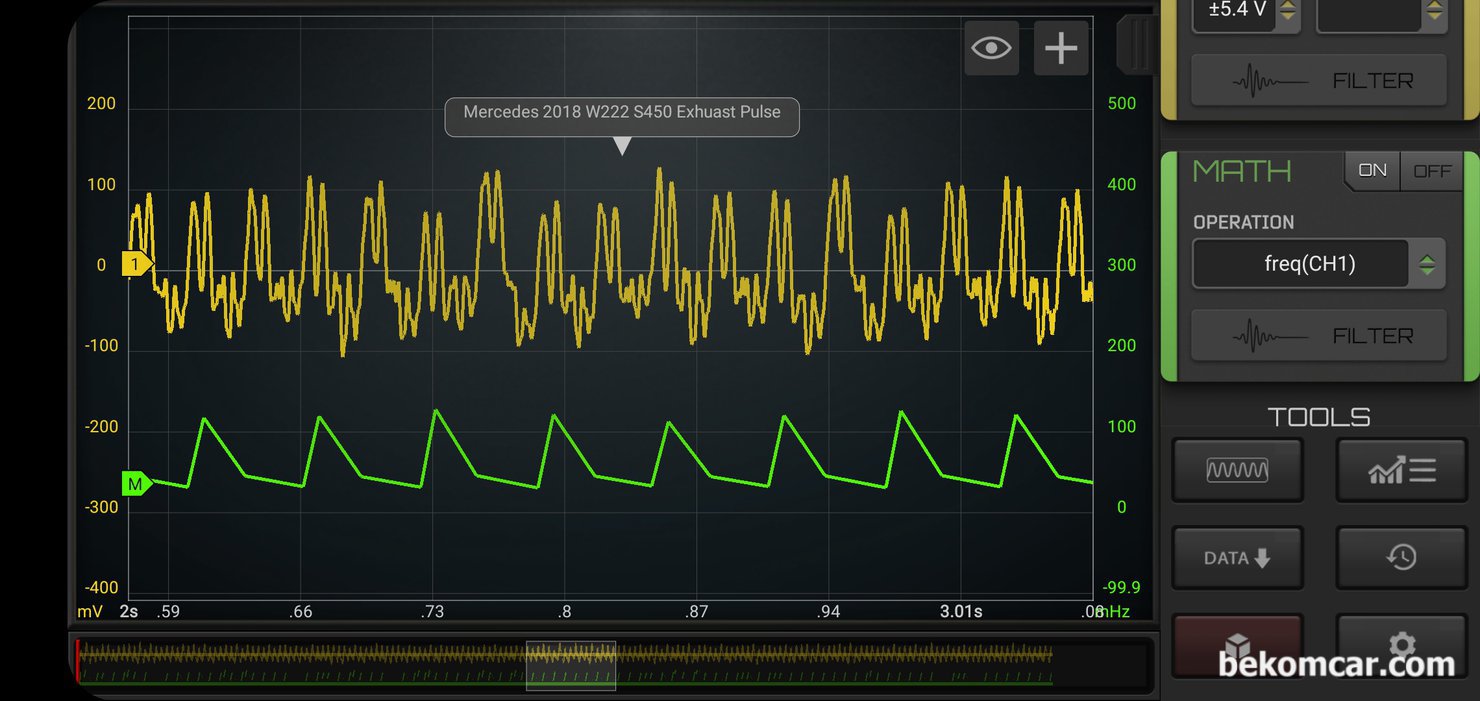Turn the MATH channel ON
The height and width of the screenshot is (701, 1480).
1372,171
